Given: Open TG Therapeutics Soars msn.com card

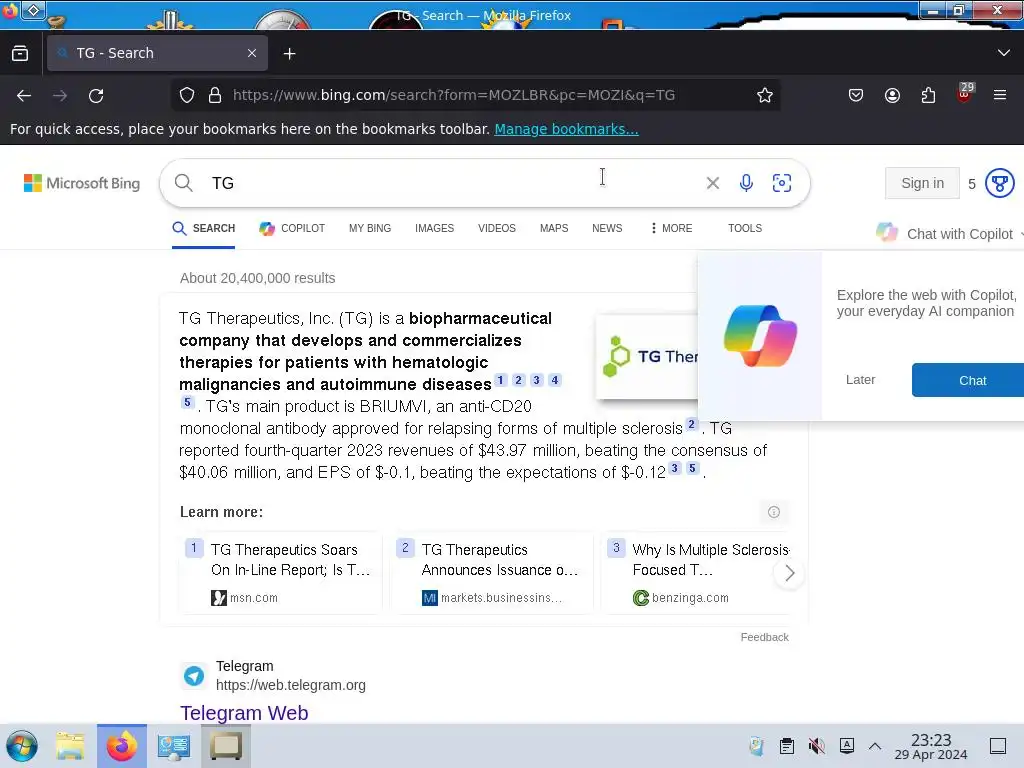Looking at the screenshot, I should coord(280,573).
